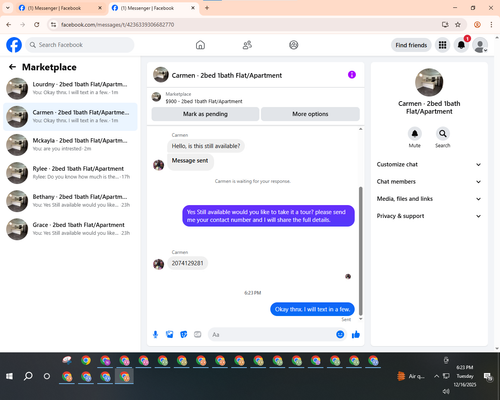Close the first Messenger tab
The image size is (500, 400).
click(x=100, y=8)
